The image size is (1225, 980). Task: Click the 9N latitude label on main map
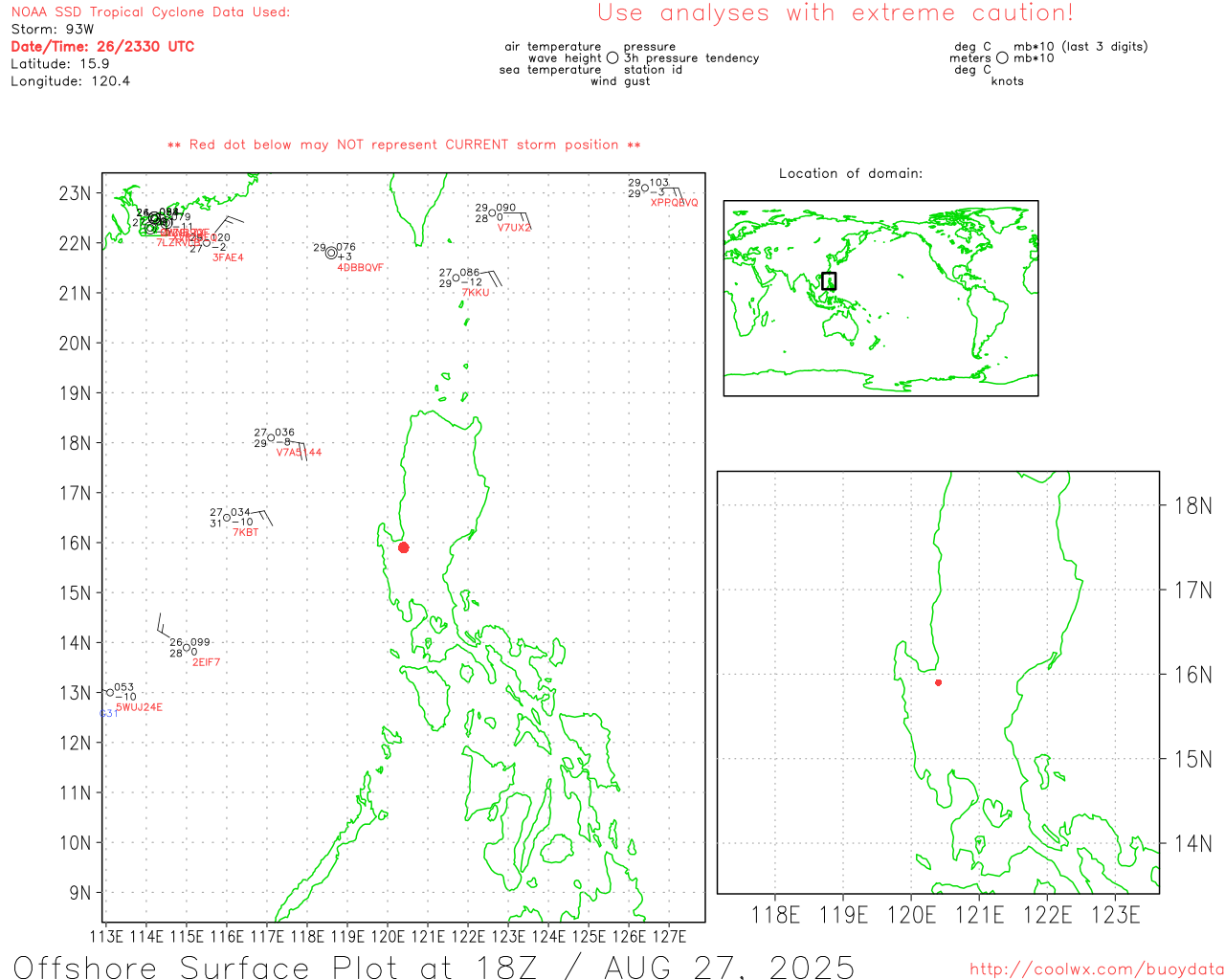click(x=79, y=893)
